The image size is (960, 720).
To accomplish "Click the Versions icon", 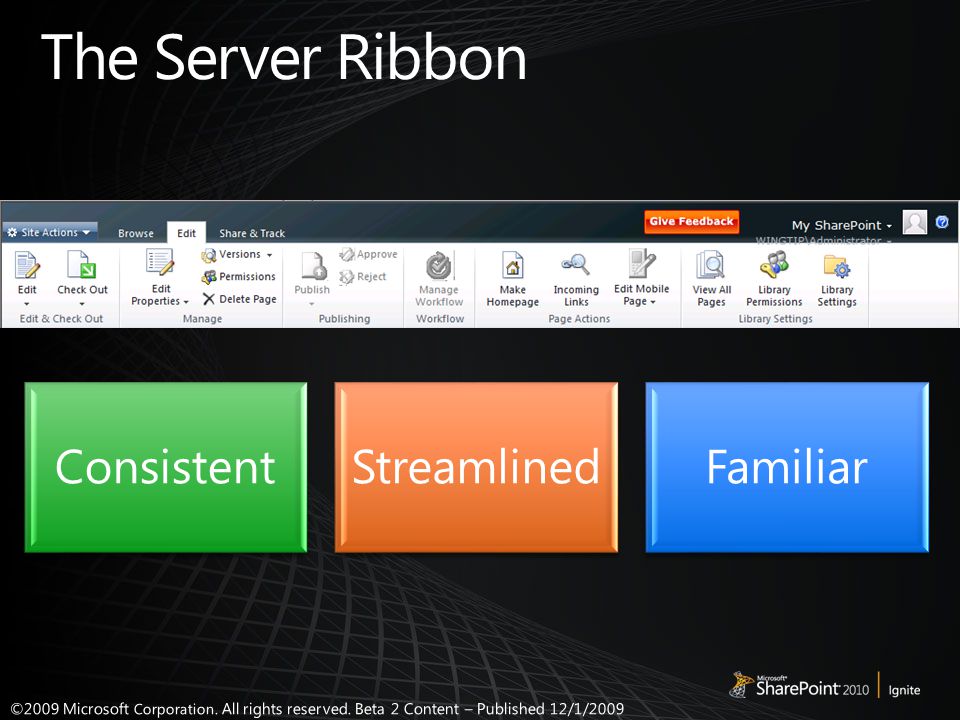I will click(209, 255).
